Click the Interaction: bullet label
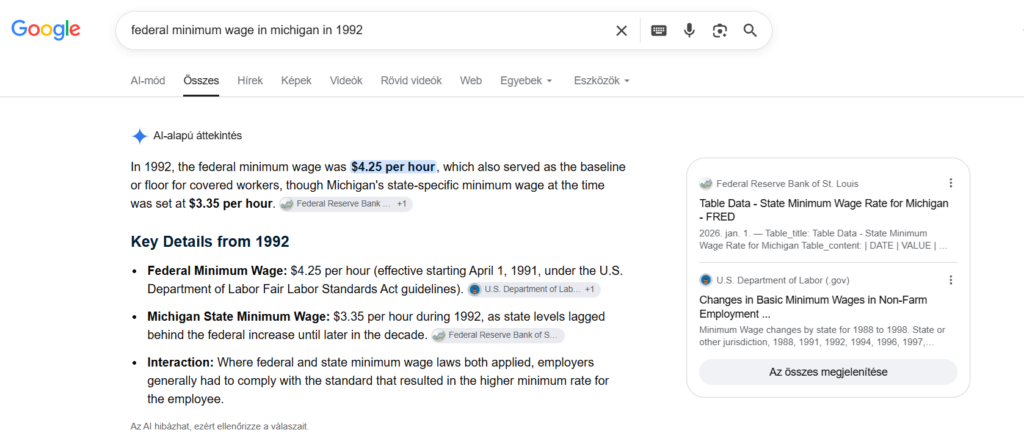 (x=181, y=362)
